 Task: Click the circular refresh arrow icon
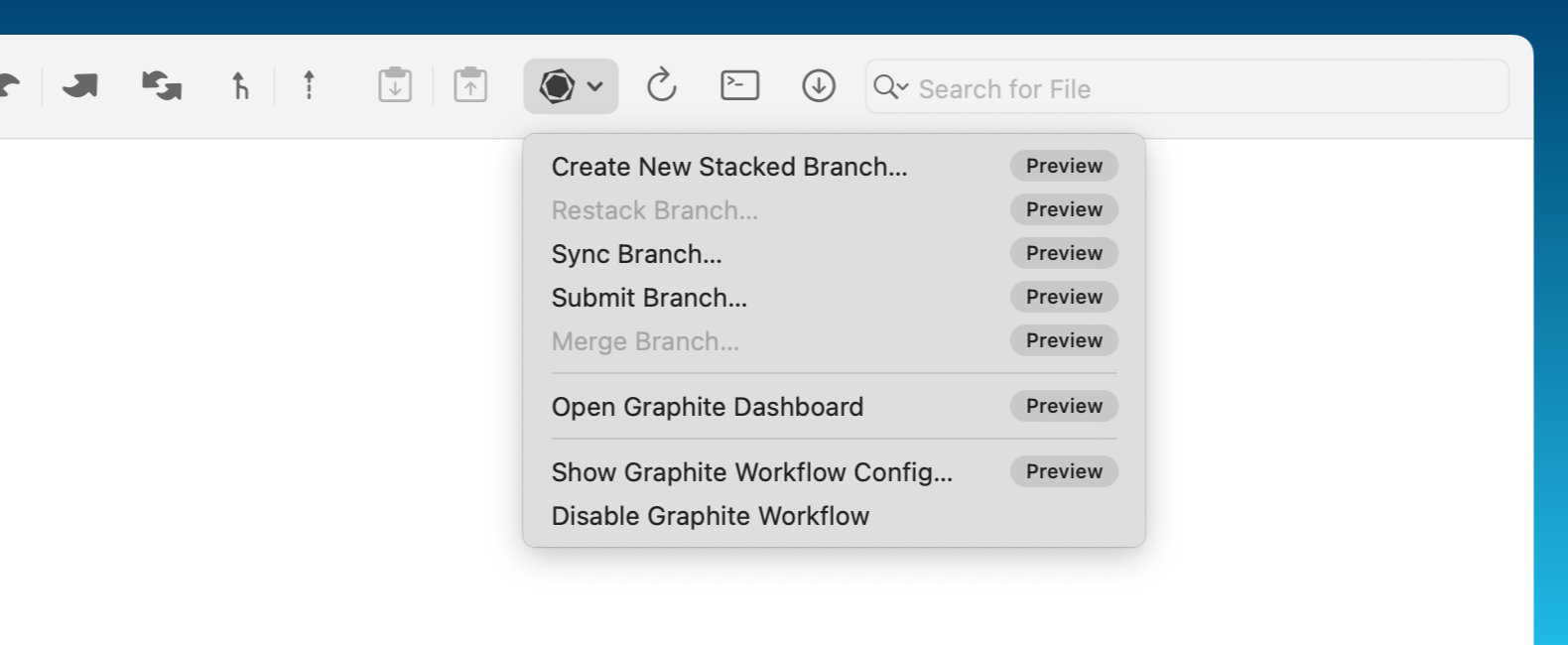[x=661, y=86]
